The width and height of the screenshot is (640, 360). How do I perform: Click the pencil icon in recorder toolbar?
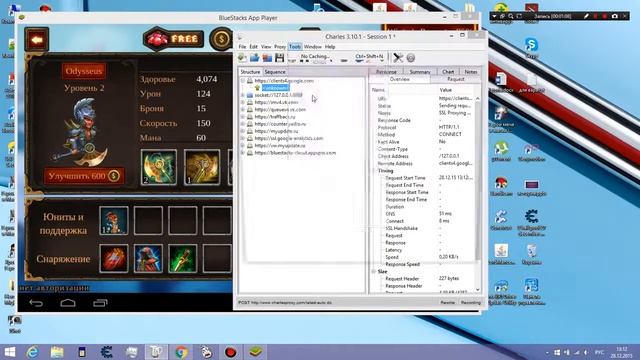[x=586, y=16]
